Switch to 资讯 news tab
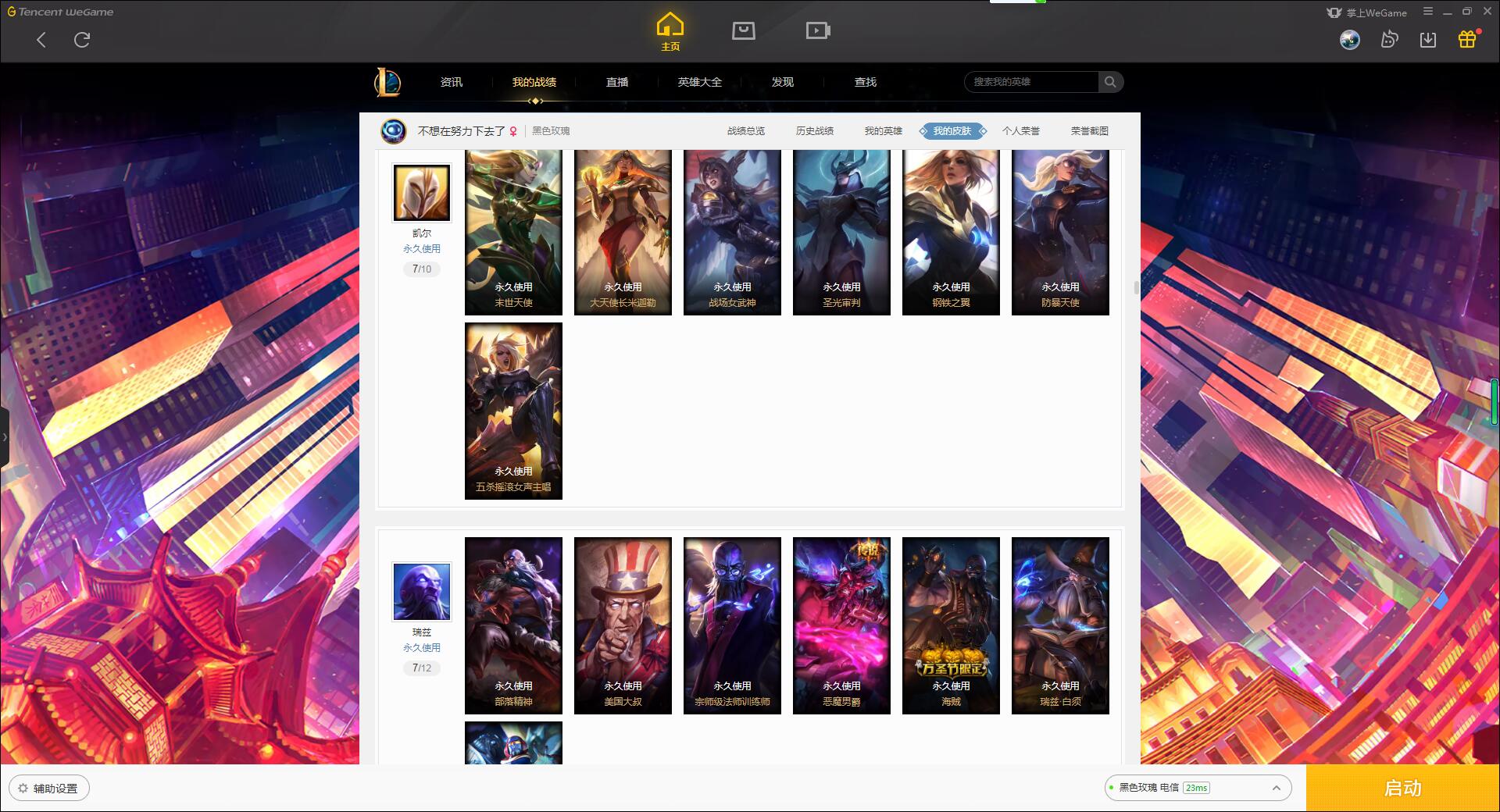This screenshot has height=812, width=1500. coord(451,82)
